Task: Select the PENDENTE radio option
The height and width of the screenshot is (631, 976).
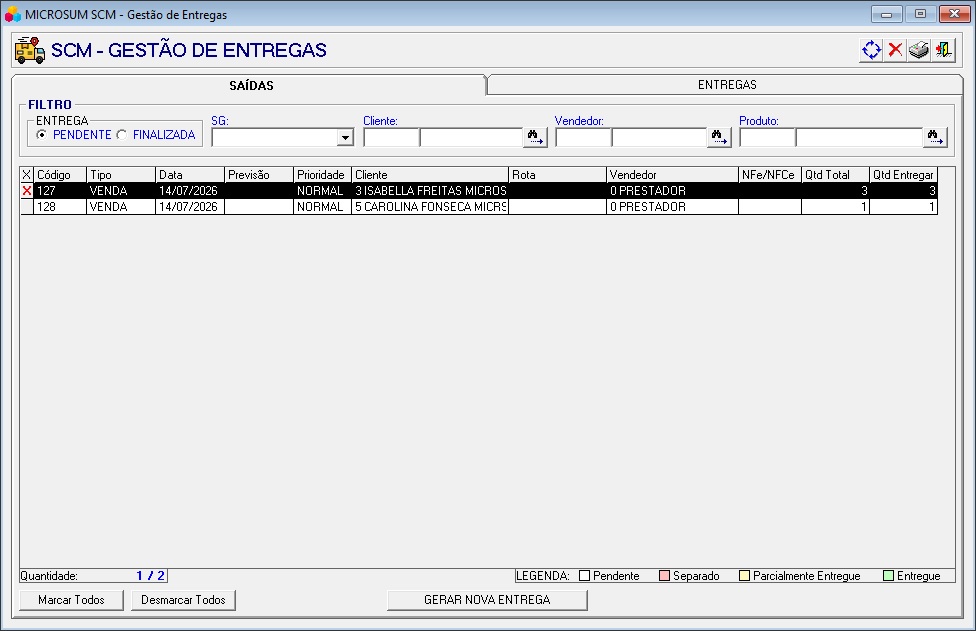Action: point(42,134)
